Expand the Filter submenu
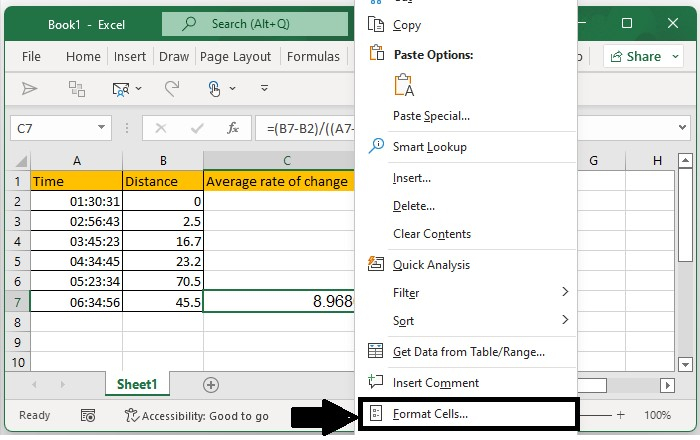The image size is (700, 440). (x=466, y=293)
